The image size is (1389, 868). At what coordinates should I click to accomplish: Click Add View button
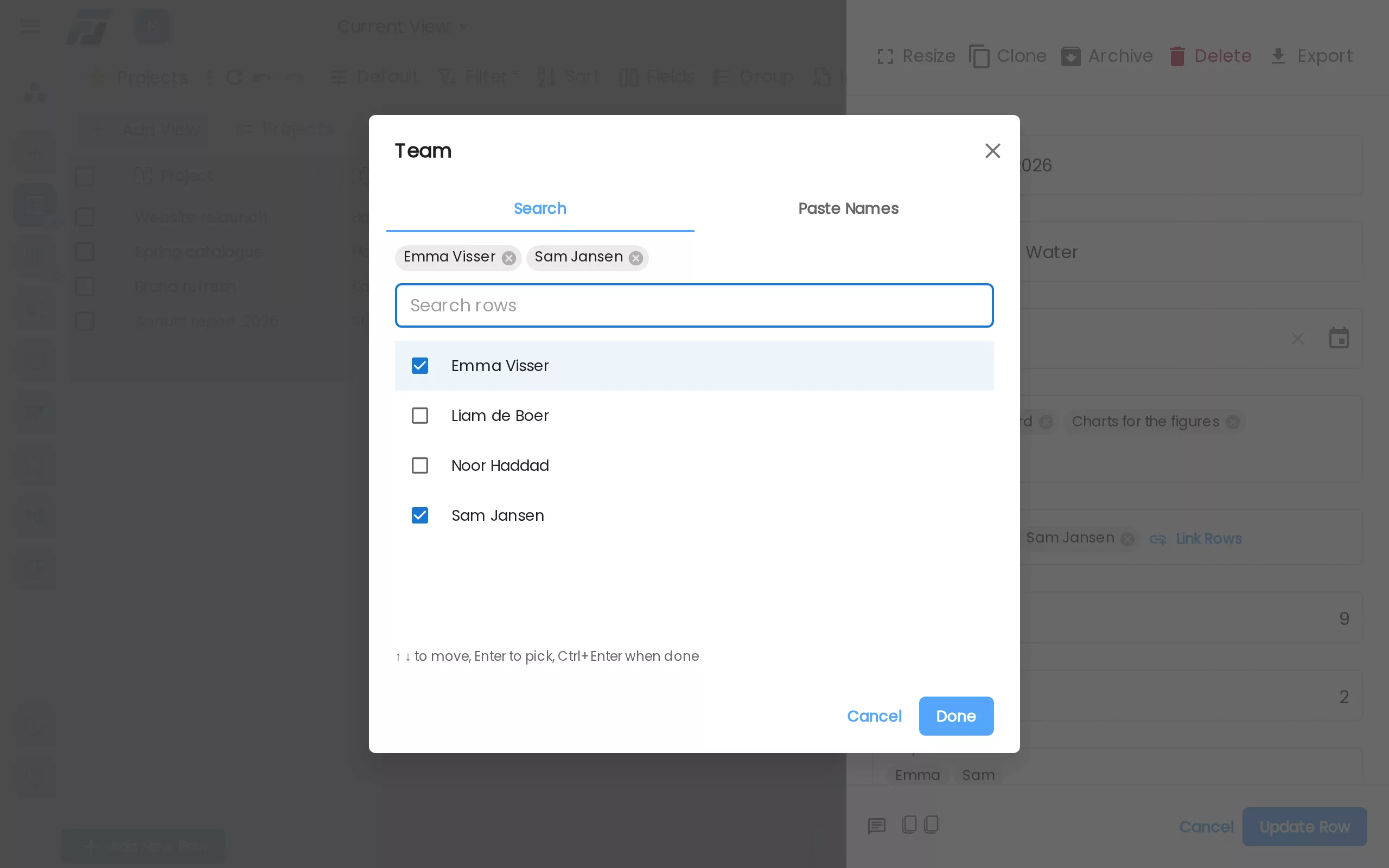(143, 129)
